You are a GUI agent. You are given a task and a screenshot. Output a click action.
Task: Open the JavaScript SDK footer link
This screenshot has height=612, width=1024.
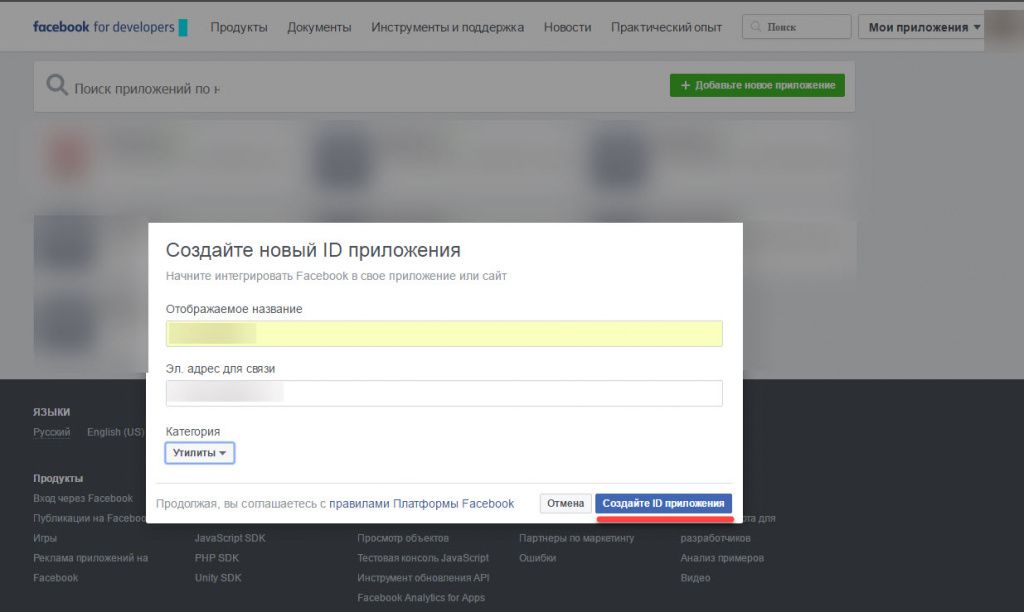[230, 538]
